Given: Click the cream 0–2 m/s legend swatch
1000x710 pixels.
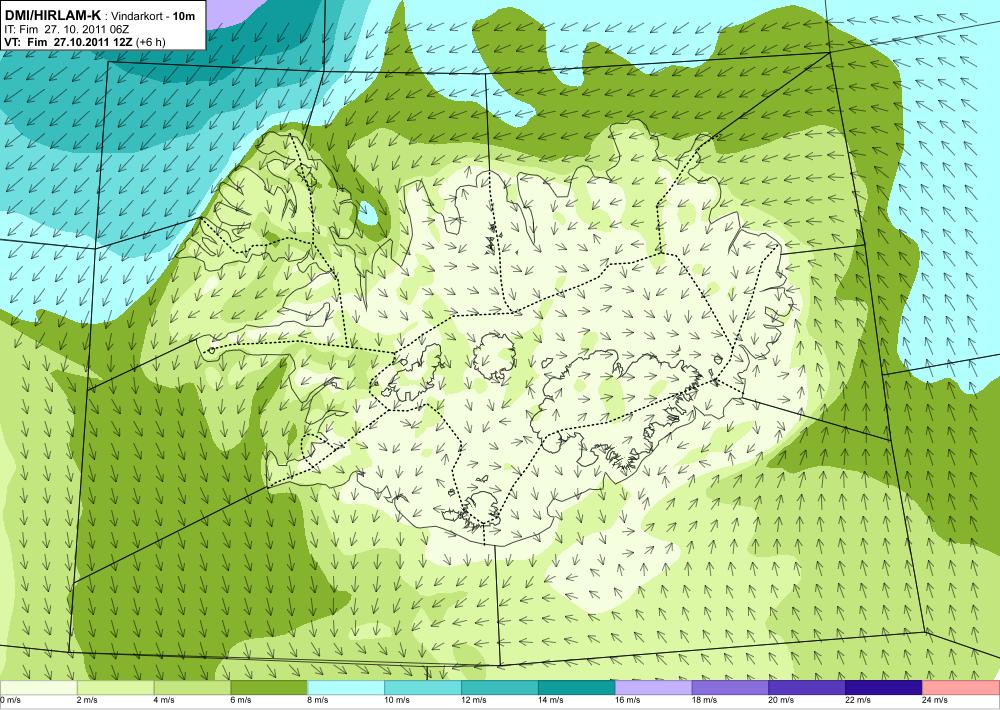Looking at the screenshot, I should tap(38, 688).
